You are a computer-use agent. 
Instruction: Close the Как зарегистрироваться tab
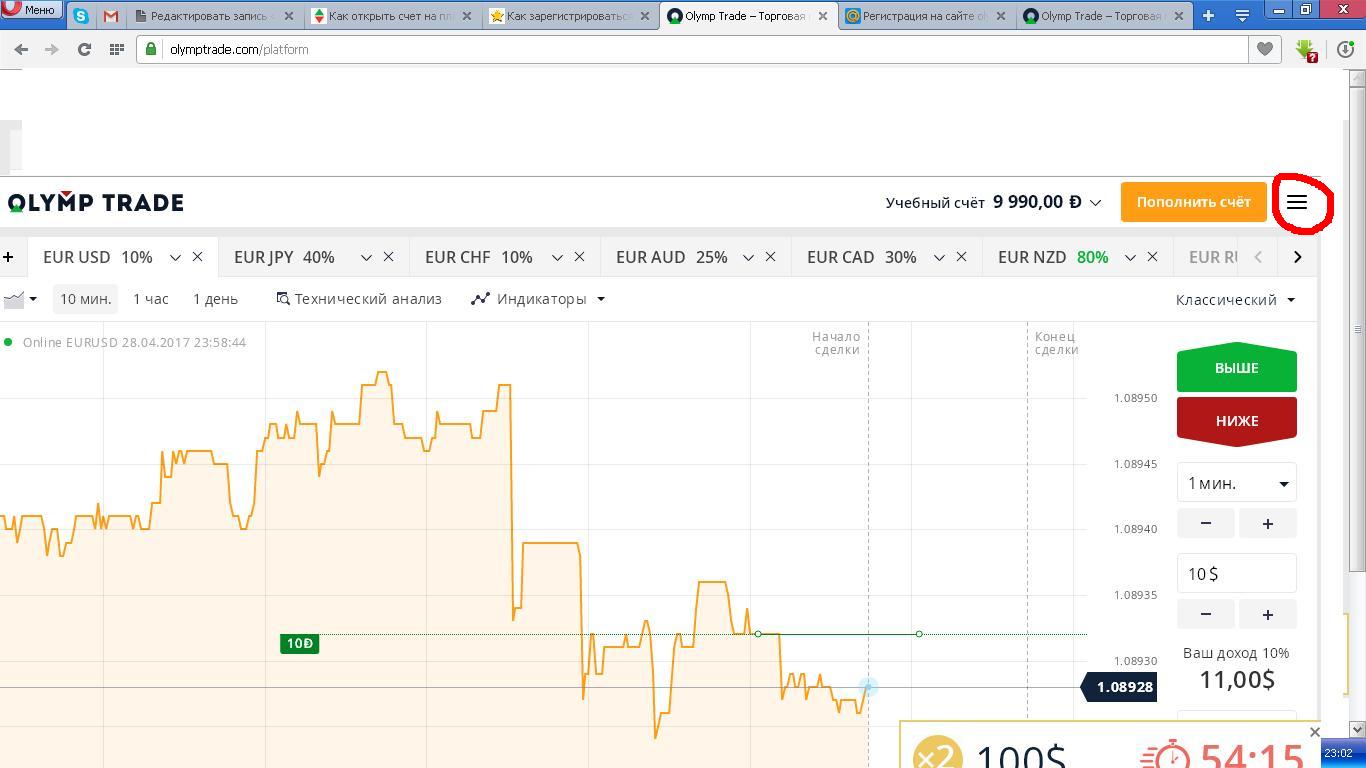[645, 16]
